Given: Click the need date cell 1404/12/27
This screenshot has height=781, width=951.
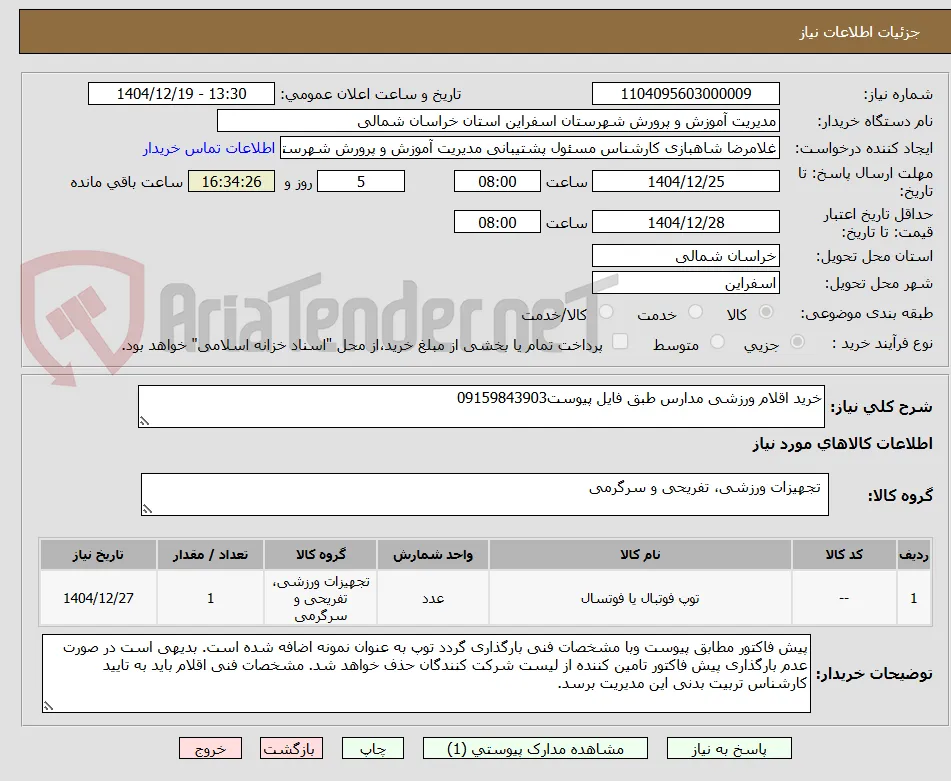Looking at the screenshot, I should 98,598.
